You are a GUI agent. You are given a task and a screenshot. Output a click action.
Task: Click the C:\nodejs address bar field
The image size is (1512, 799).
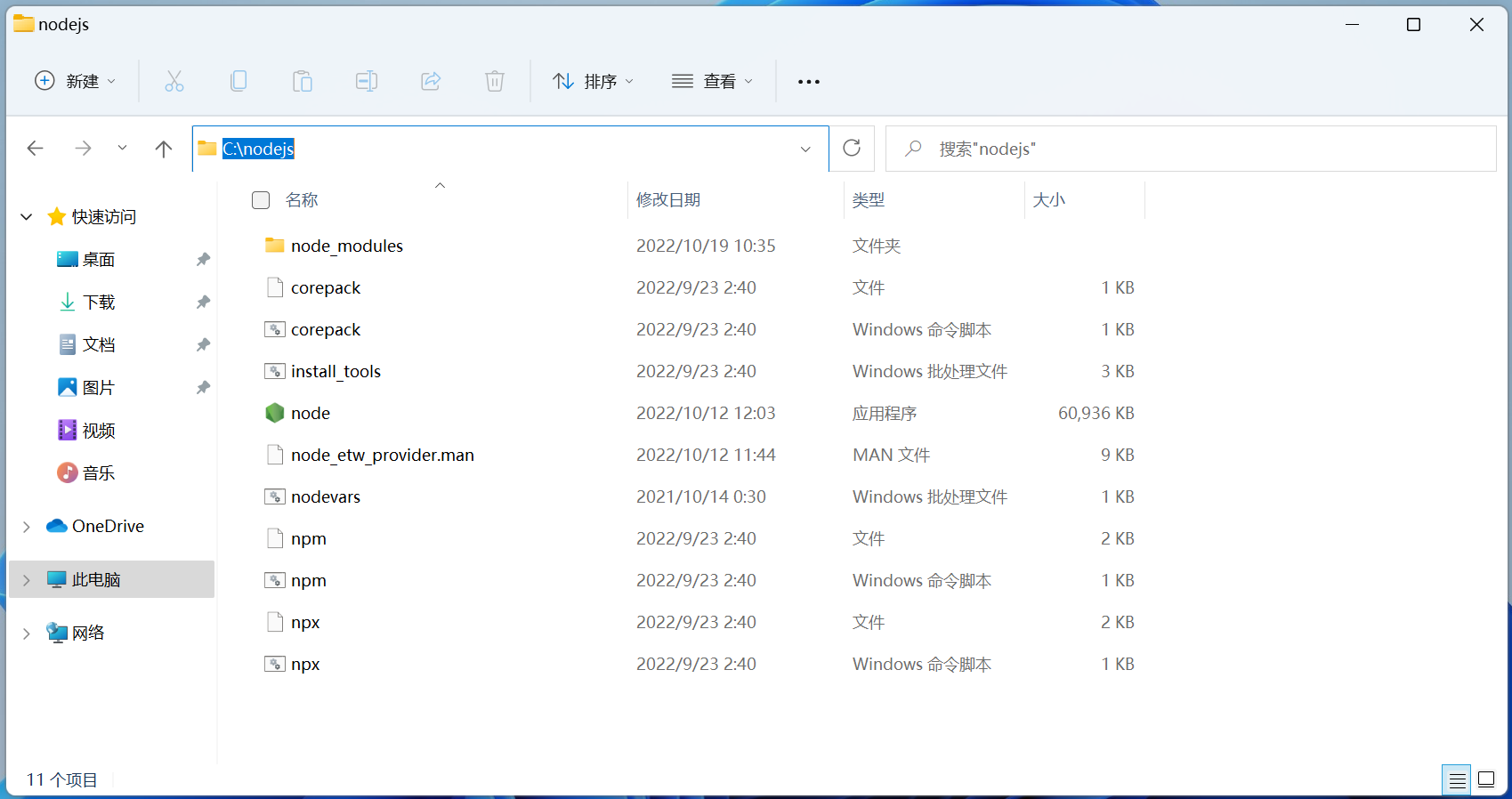click(x=510, y=149)
